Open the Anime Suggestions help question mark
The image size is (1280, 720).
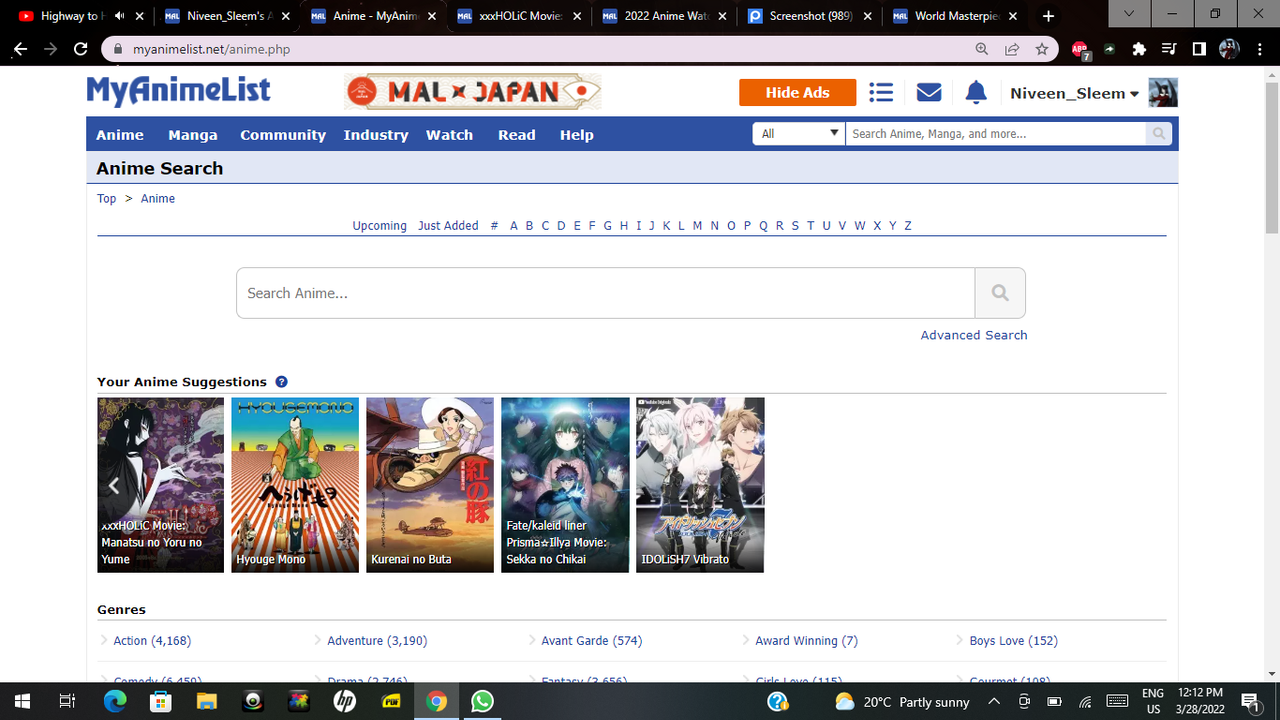point(281,381)
